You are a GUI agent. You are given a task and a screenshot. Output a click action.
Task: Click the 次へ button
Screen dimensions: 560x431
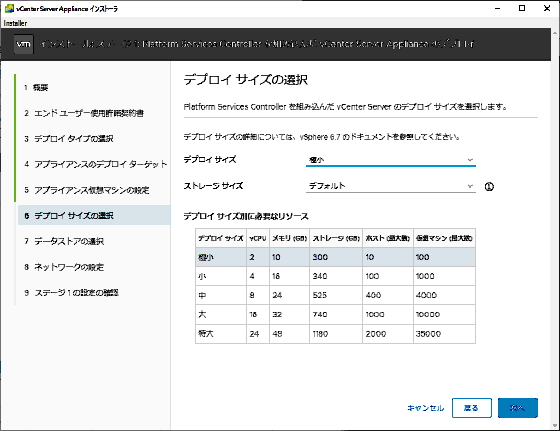pyautogui.click(x=518, y=408)
